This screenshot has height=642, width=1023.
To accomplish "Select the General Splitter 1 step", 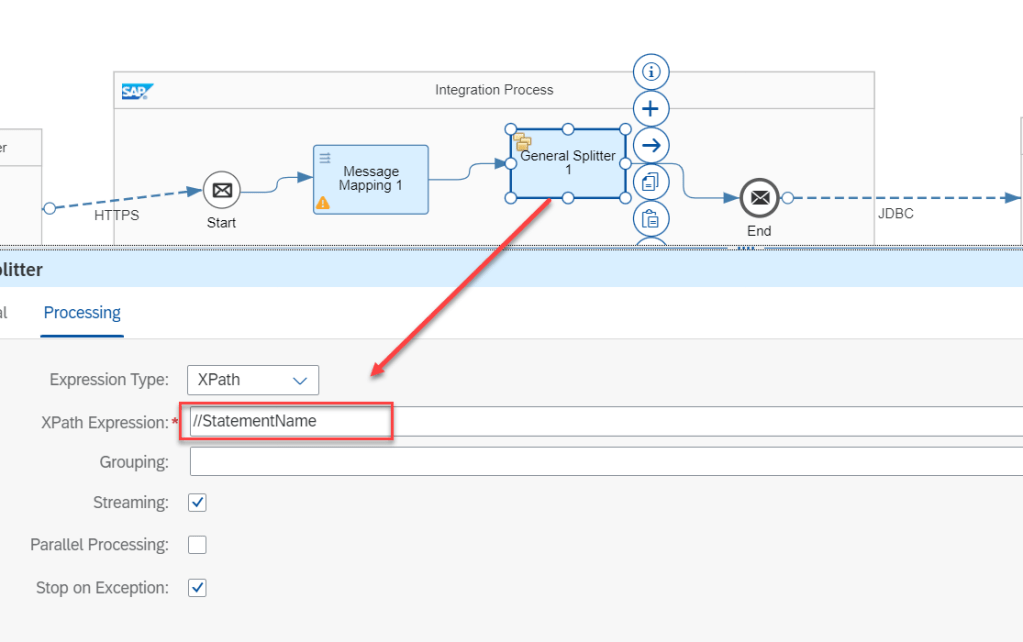I will tap(568, 164).
